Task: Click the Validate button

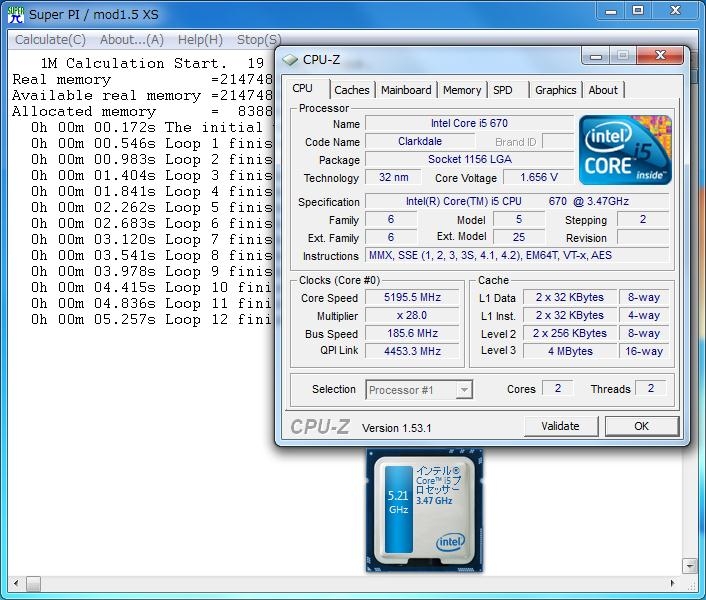Action: coord(561,426)
